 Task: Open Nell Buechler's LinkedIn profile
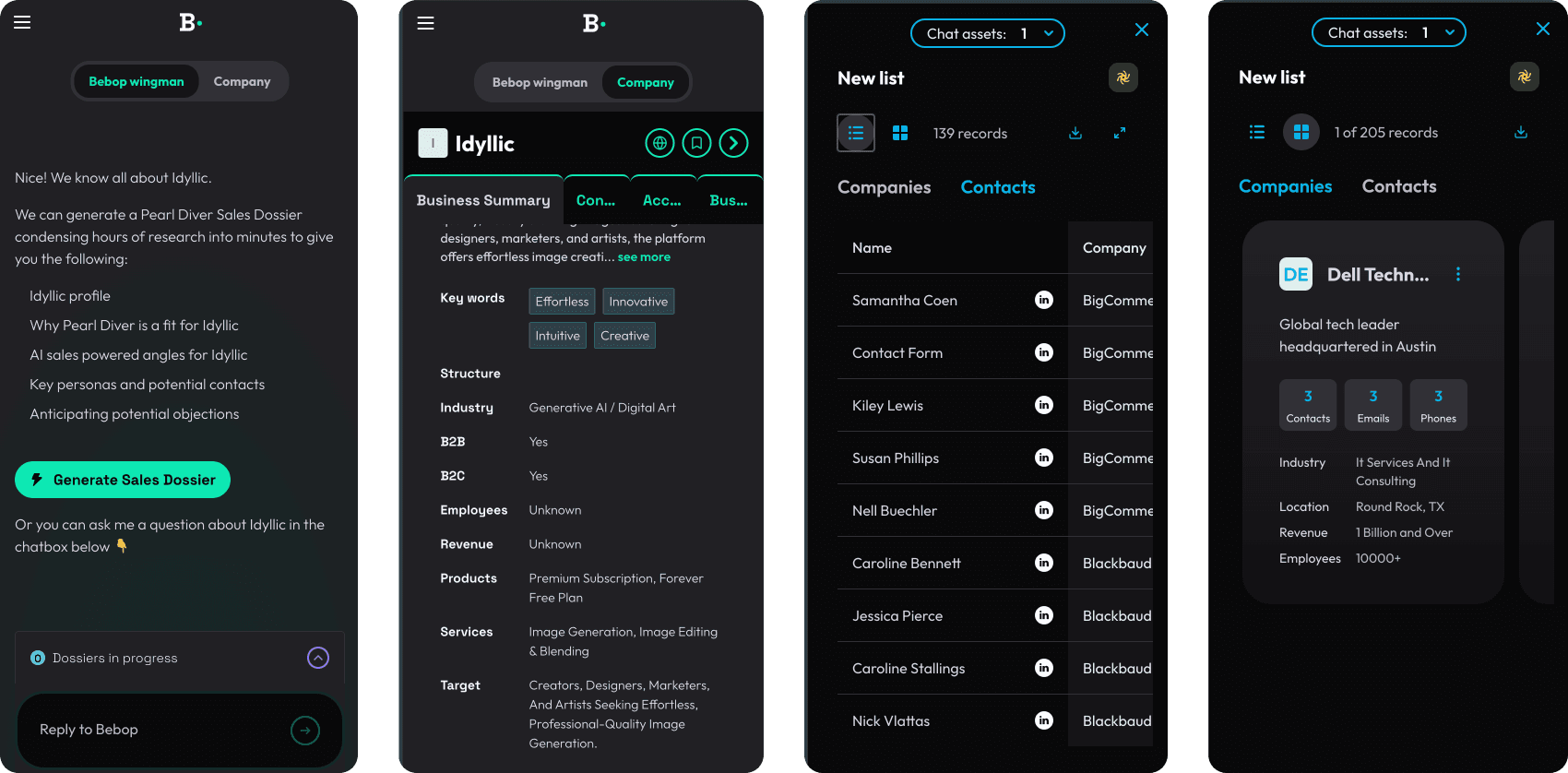[1044, 510]
